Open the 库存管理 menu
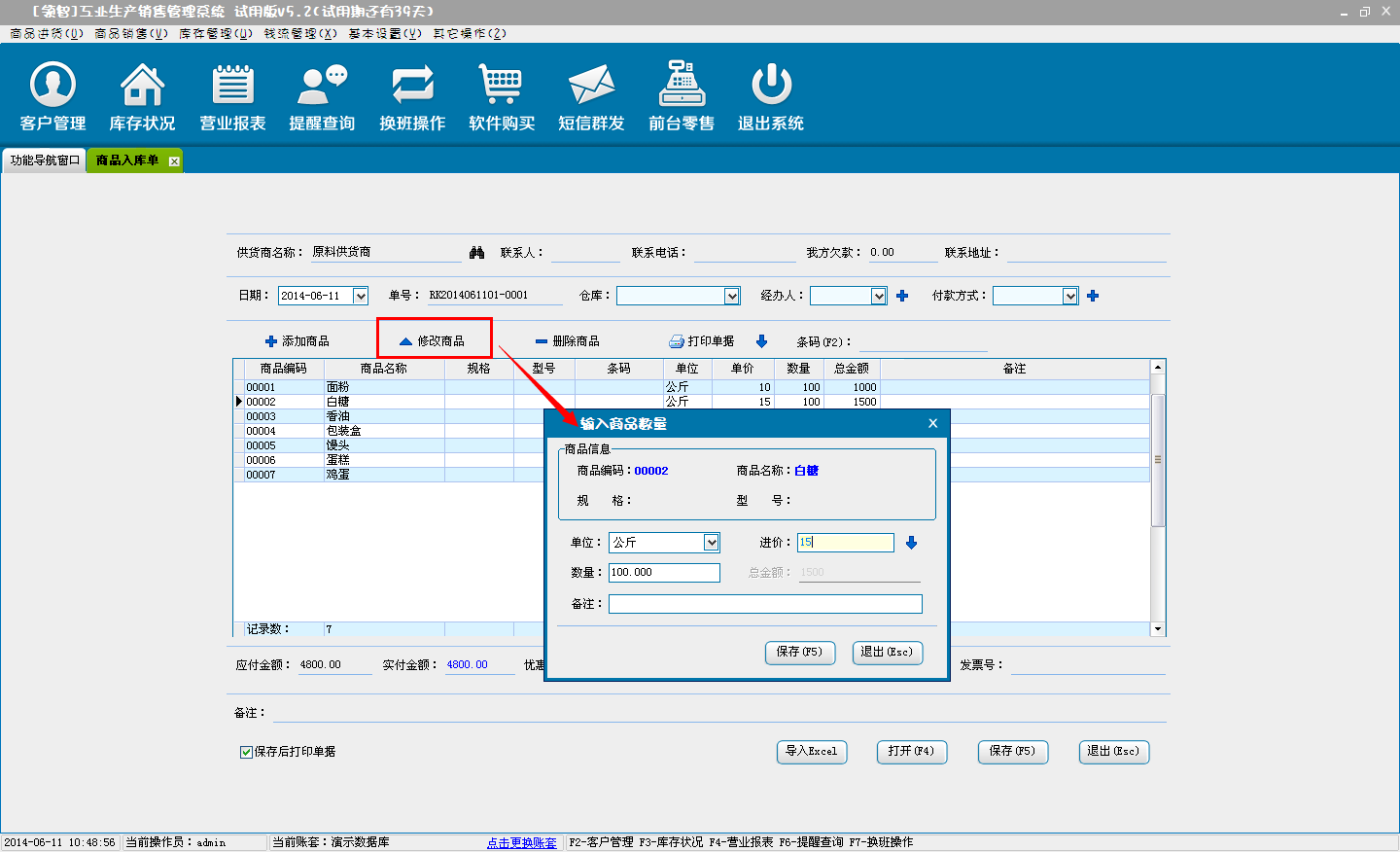The width and height of the screenshot is (1400, 852). pos(215,33)
